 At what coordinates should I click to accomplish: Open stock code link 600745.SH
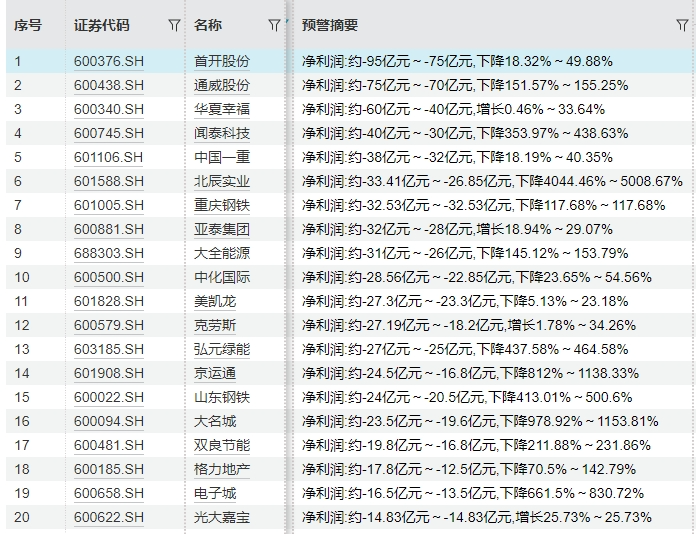coord(108,133)
